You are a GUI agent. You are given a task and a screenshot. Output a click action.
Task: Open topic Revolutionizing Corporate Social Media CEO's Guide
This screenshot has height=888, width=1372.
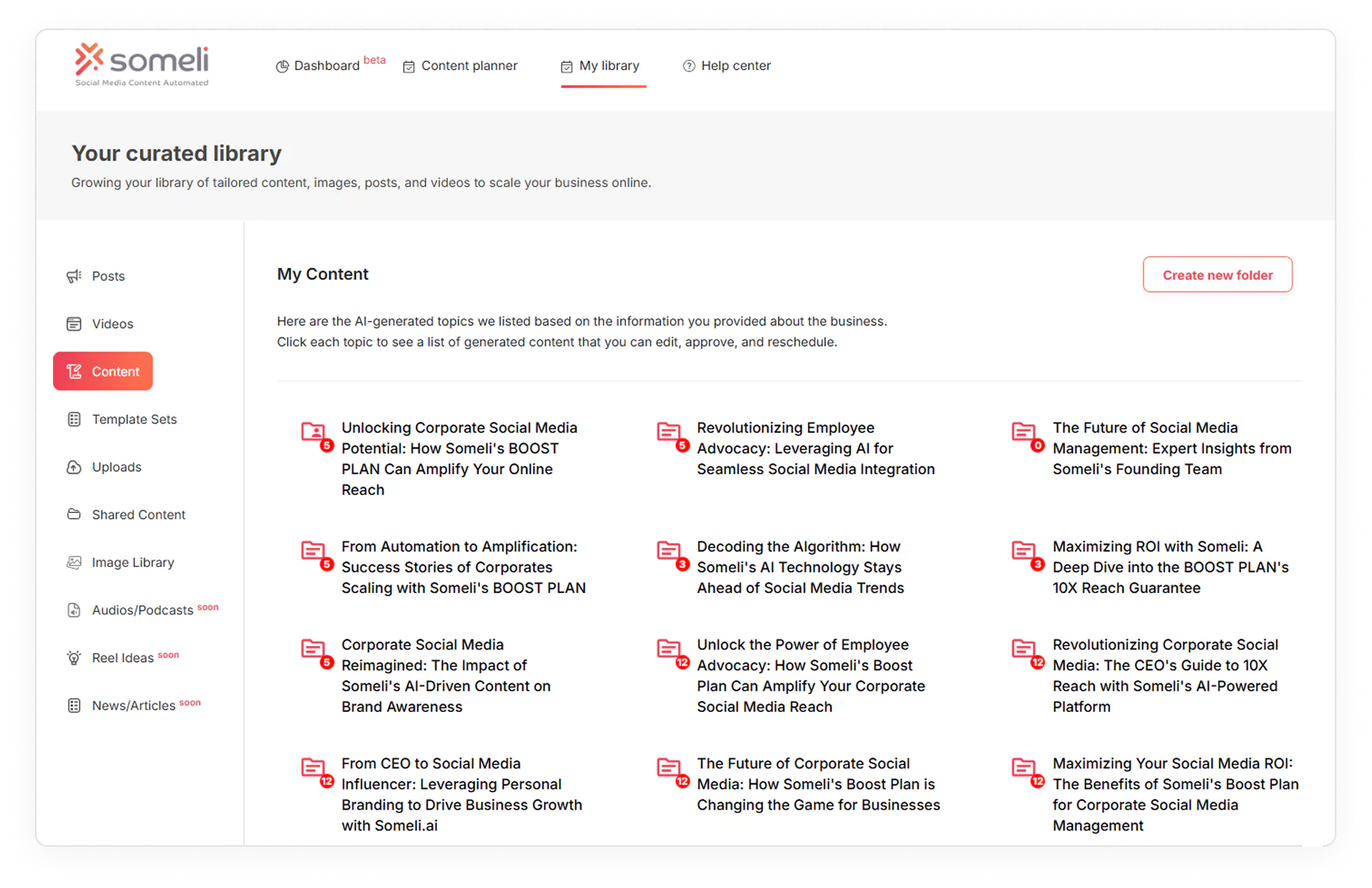[x=1166, y=676]
